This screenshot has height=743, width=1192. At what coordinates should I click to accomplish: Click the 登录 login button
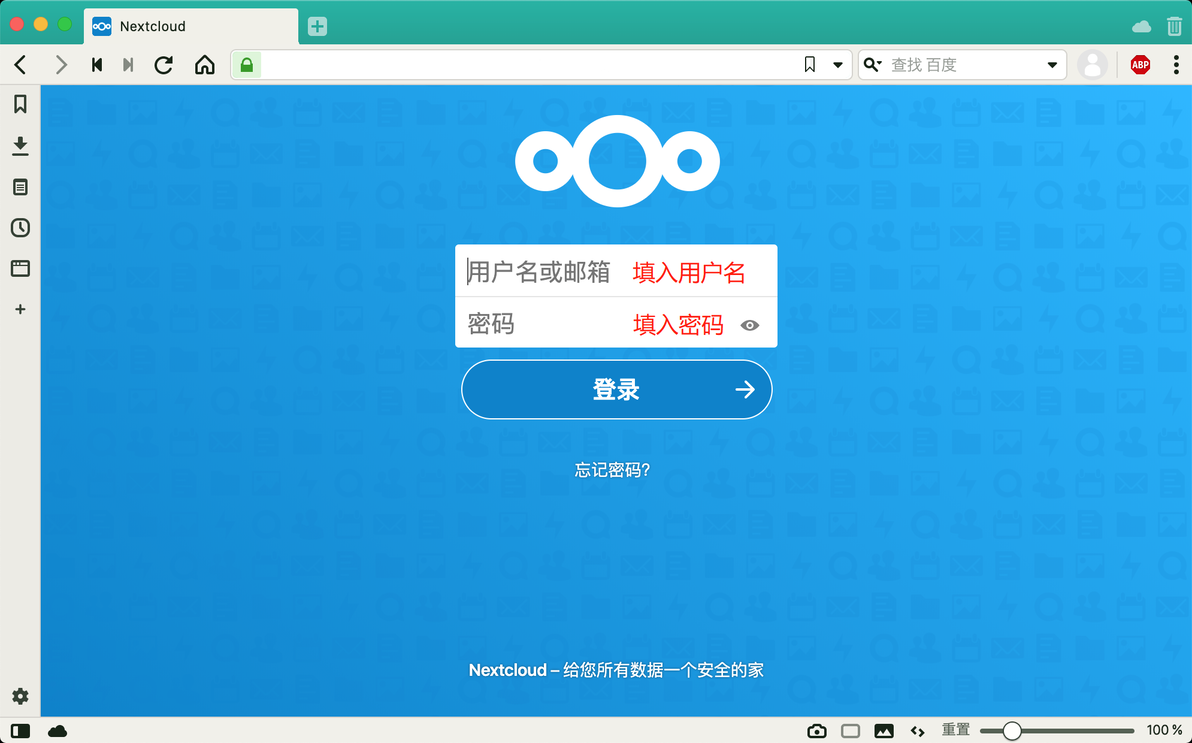pos(617,389)
